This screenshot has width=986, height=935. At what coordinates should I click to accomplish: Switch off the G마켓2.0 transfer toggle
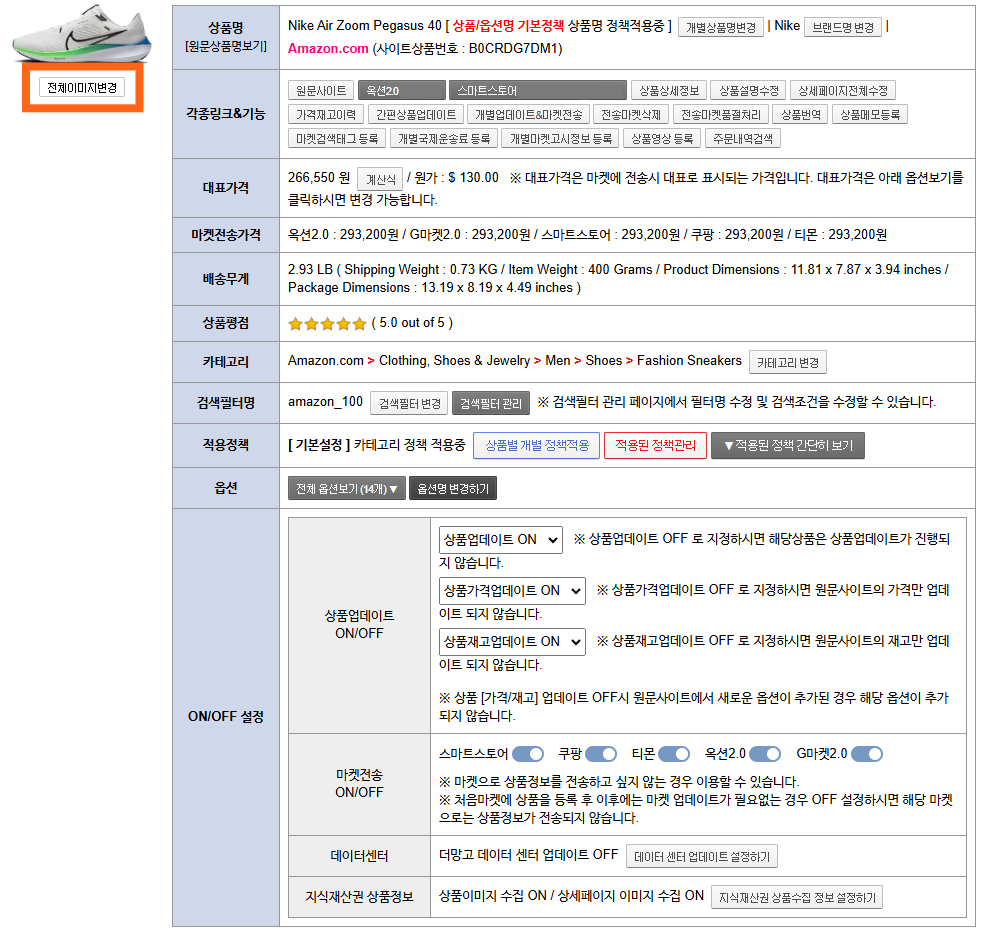point(867,753)
